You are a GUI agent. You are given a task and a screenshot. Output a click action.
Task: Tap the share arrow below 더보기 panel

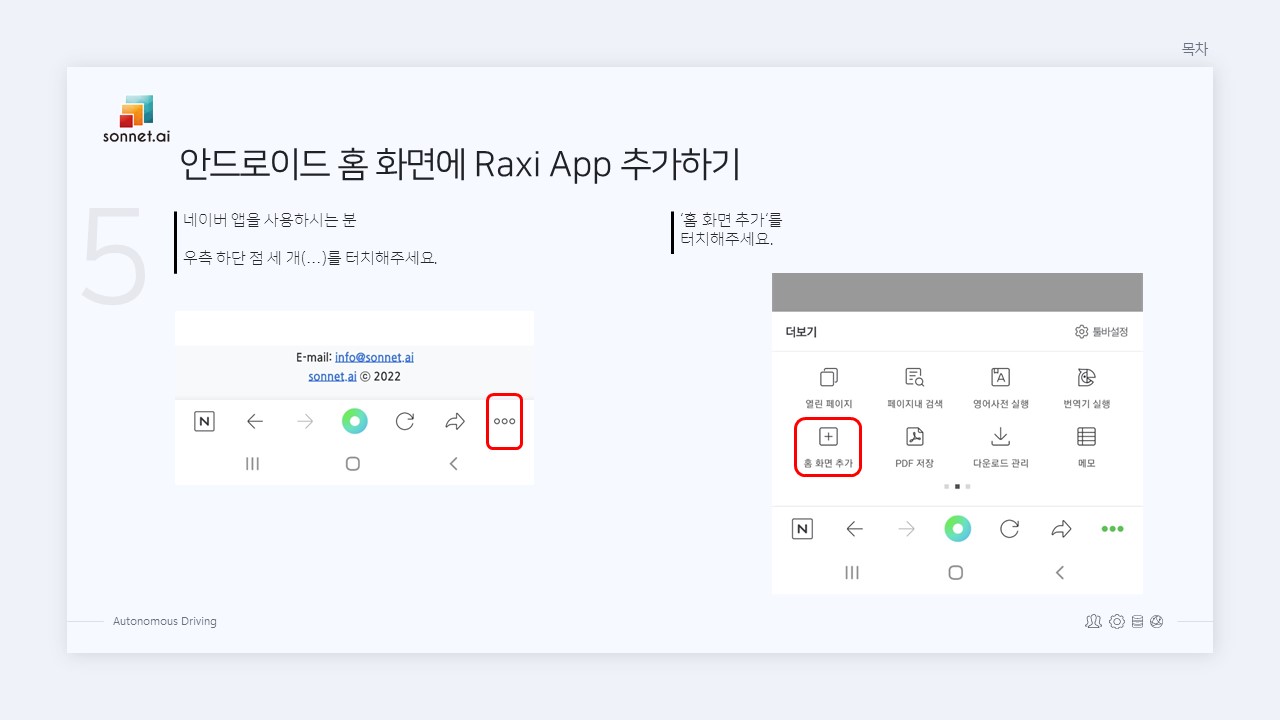(x=1062, y=529)
